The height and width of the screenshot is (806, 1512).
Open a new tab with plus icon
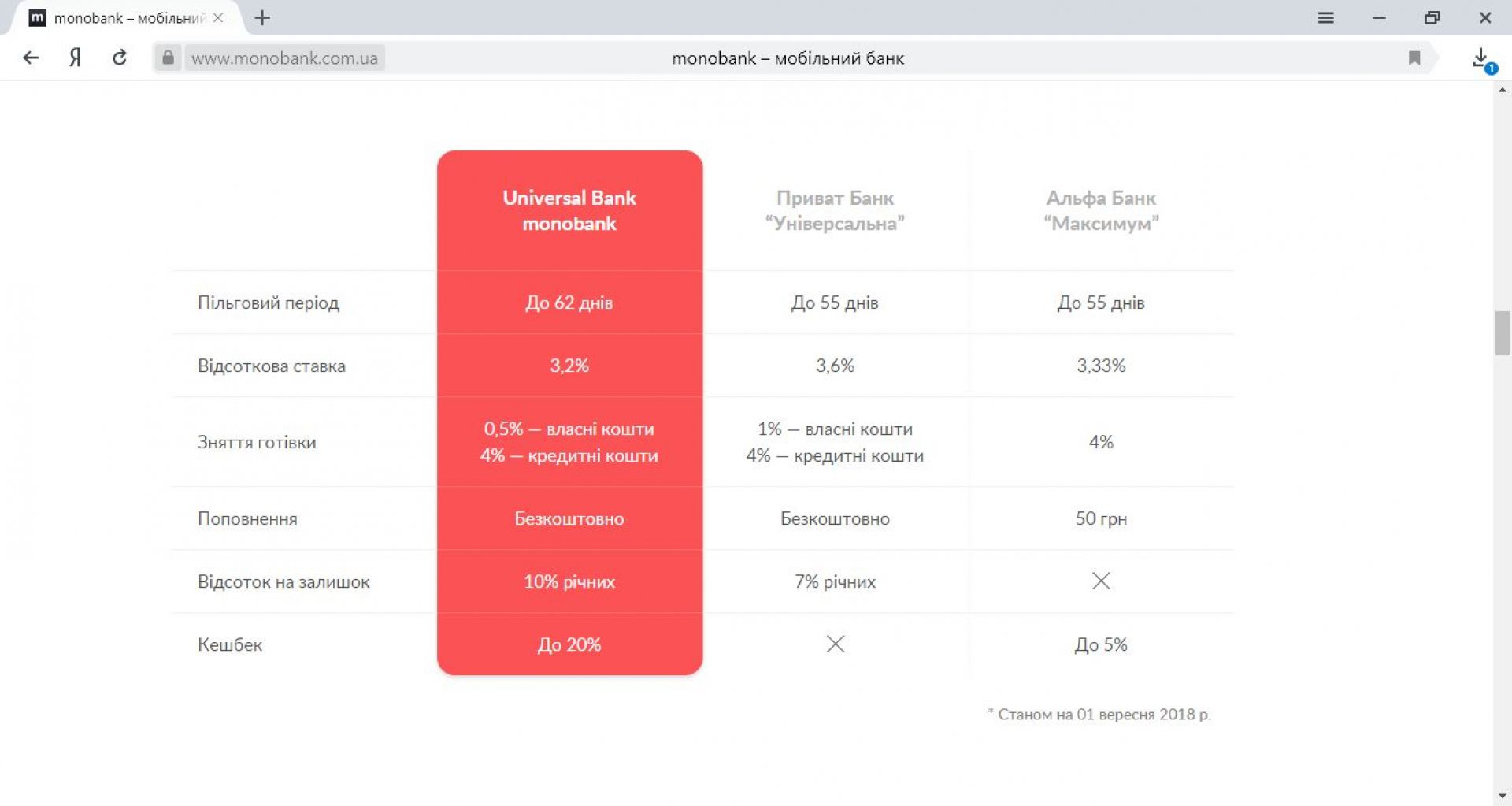(x=262, y=17)
